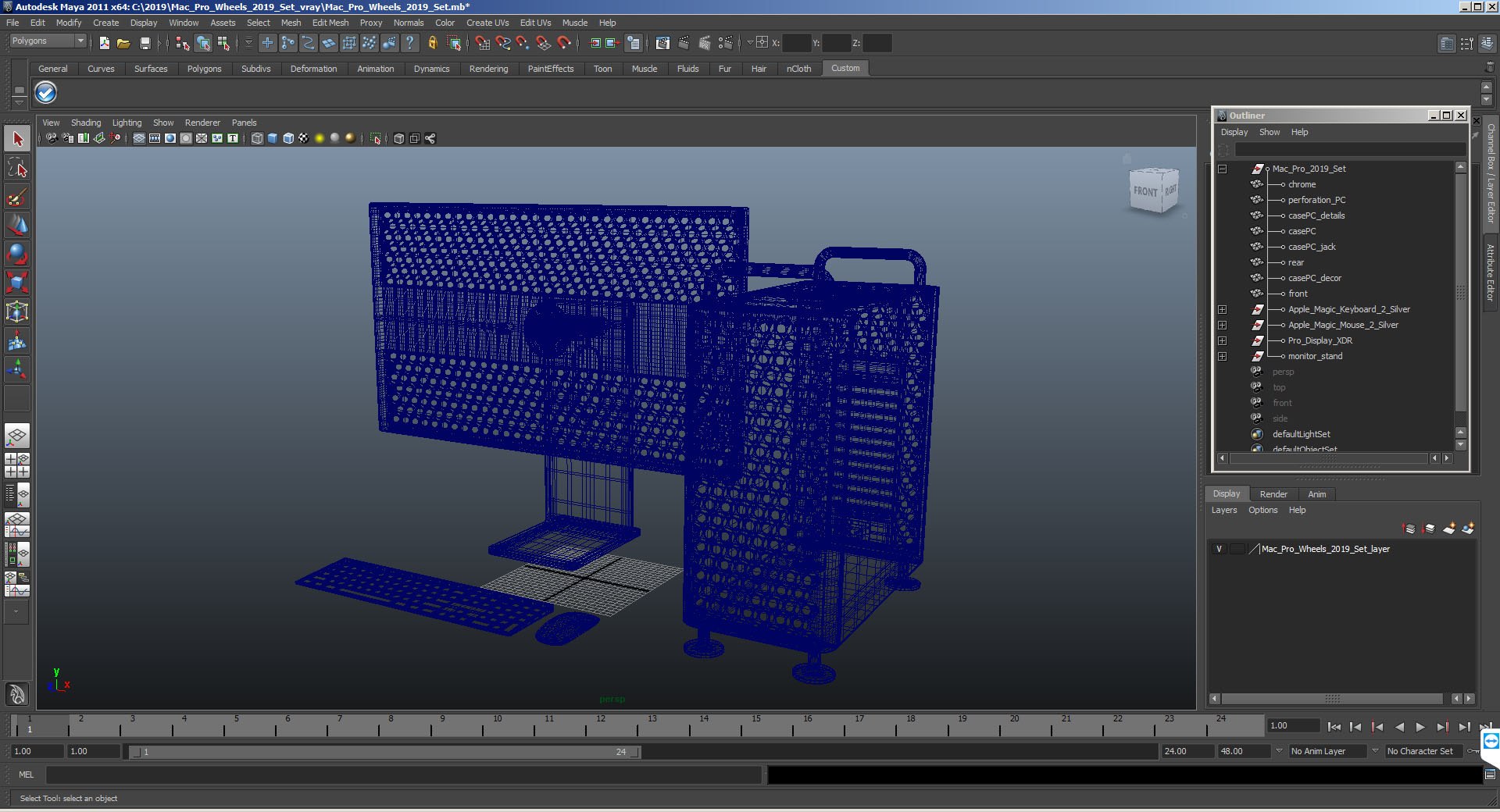Click the view cube FRONT face
Viewport: 1500px width, 812px height.
(1145, 191)
